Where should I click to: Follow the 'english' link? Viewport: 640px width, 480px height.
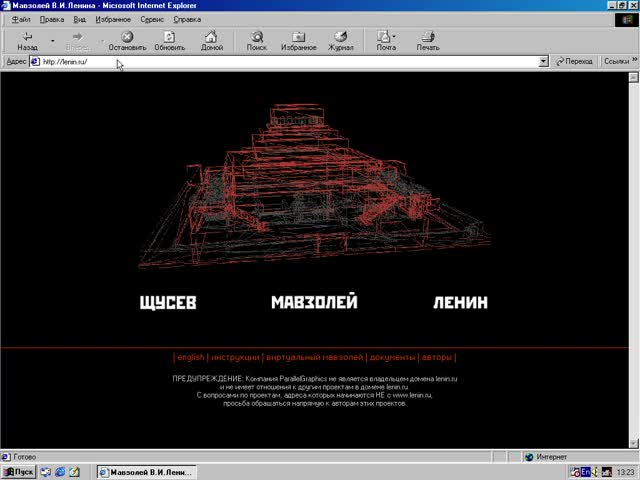click(x=190, y=357)
